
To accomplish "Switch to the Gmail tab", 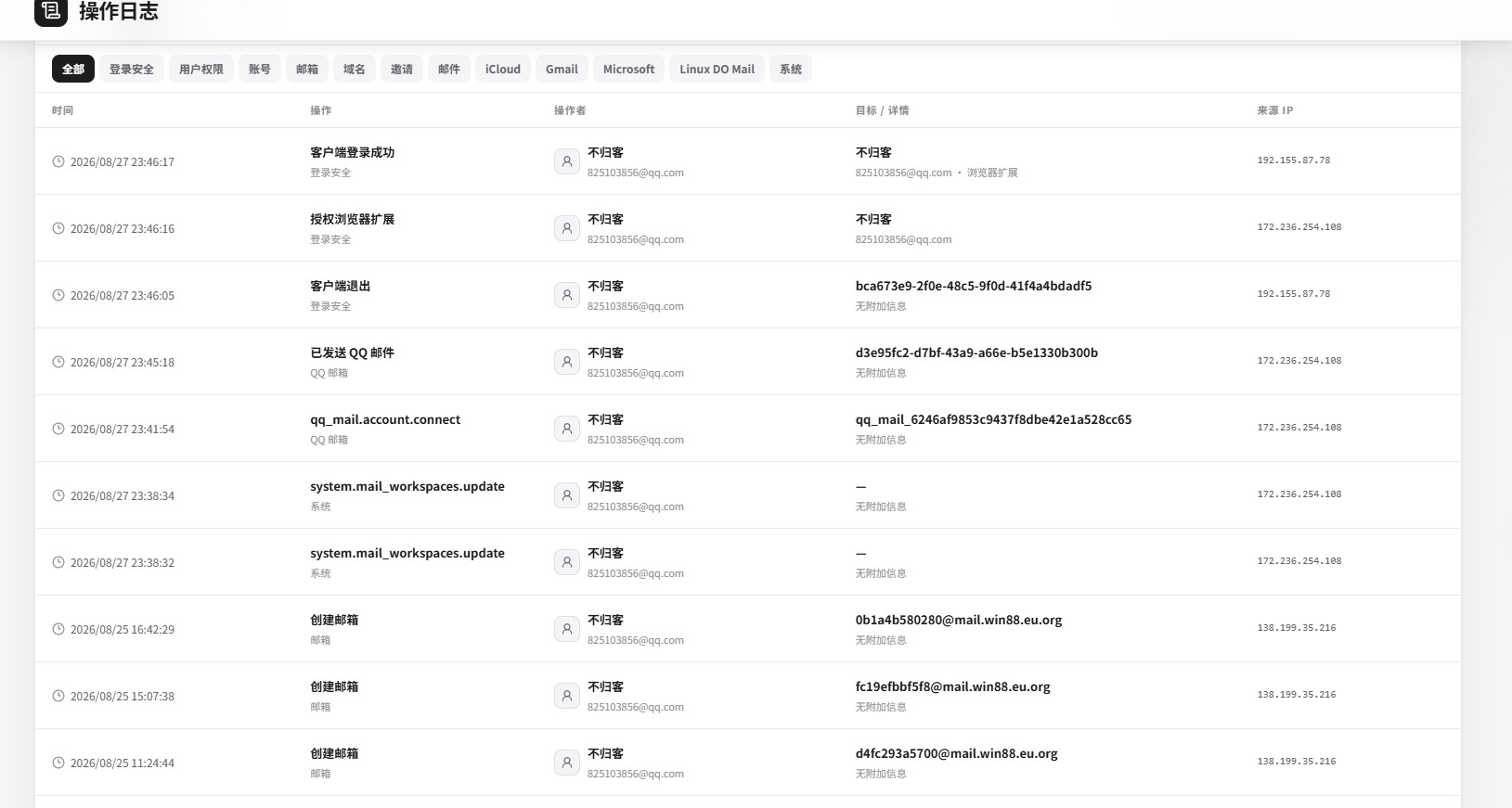I will coord(562,69).
